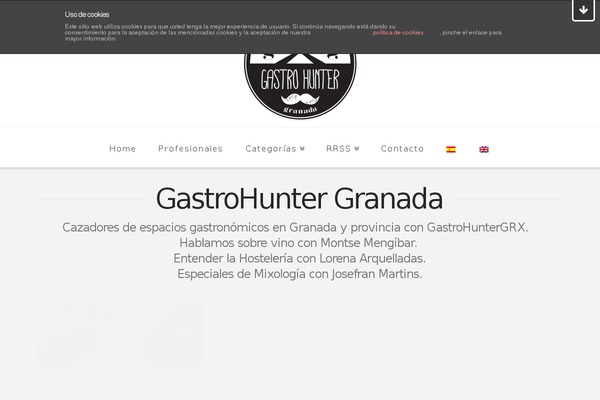This screenshot has width=600, height=400.
Task: Click the 'Uso de cookies' title
Action: click(87, 15)
